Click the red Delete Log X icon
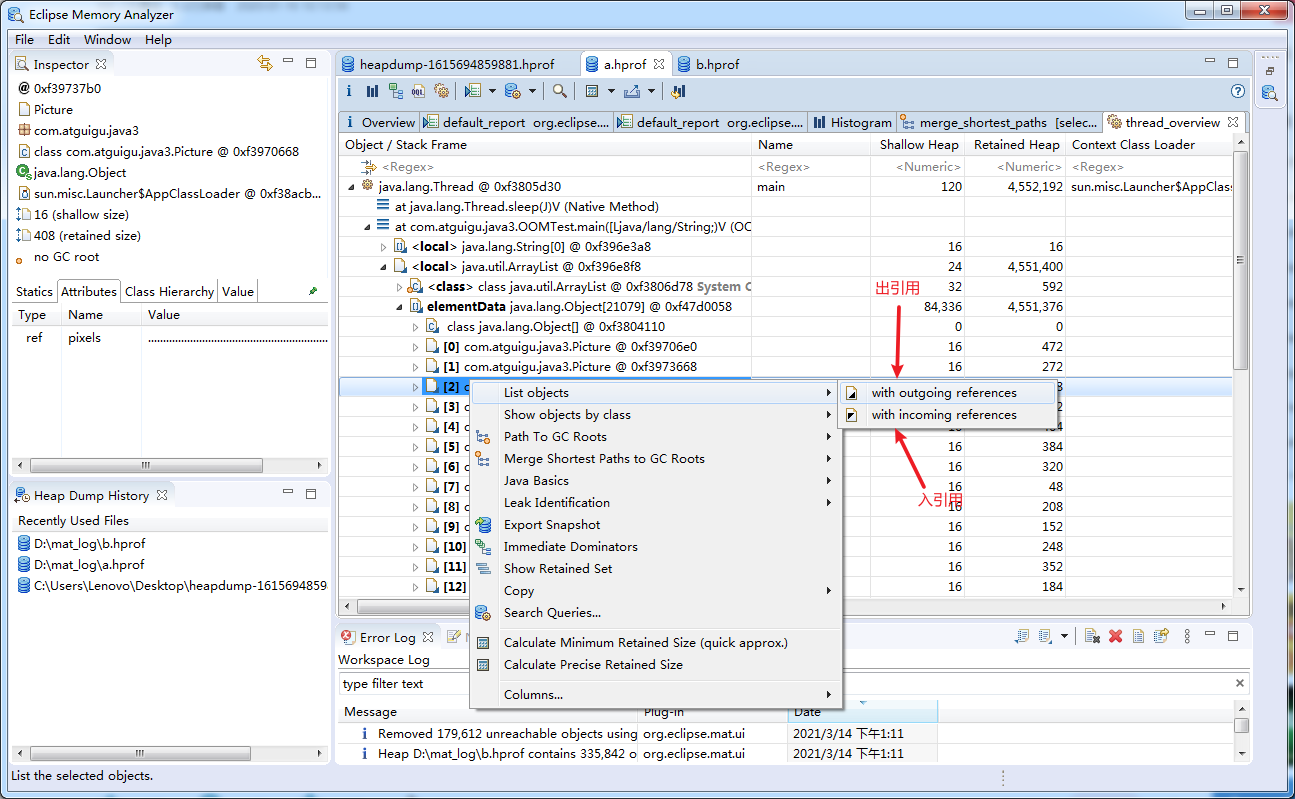Viewport: 1295px width, 799px height. tap(1115, 636)
